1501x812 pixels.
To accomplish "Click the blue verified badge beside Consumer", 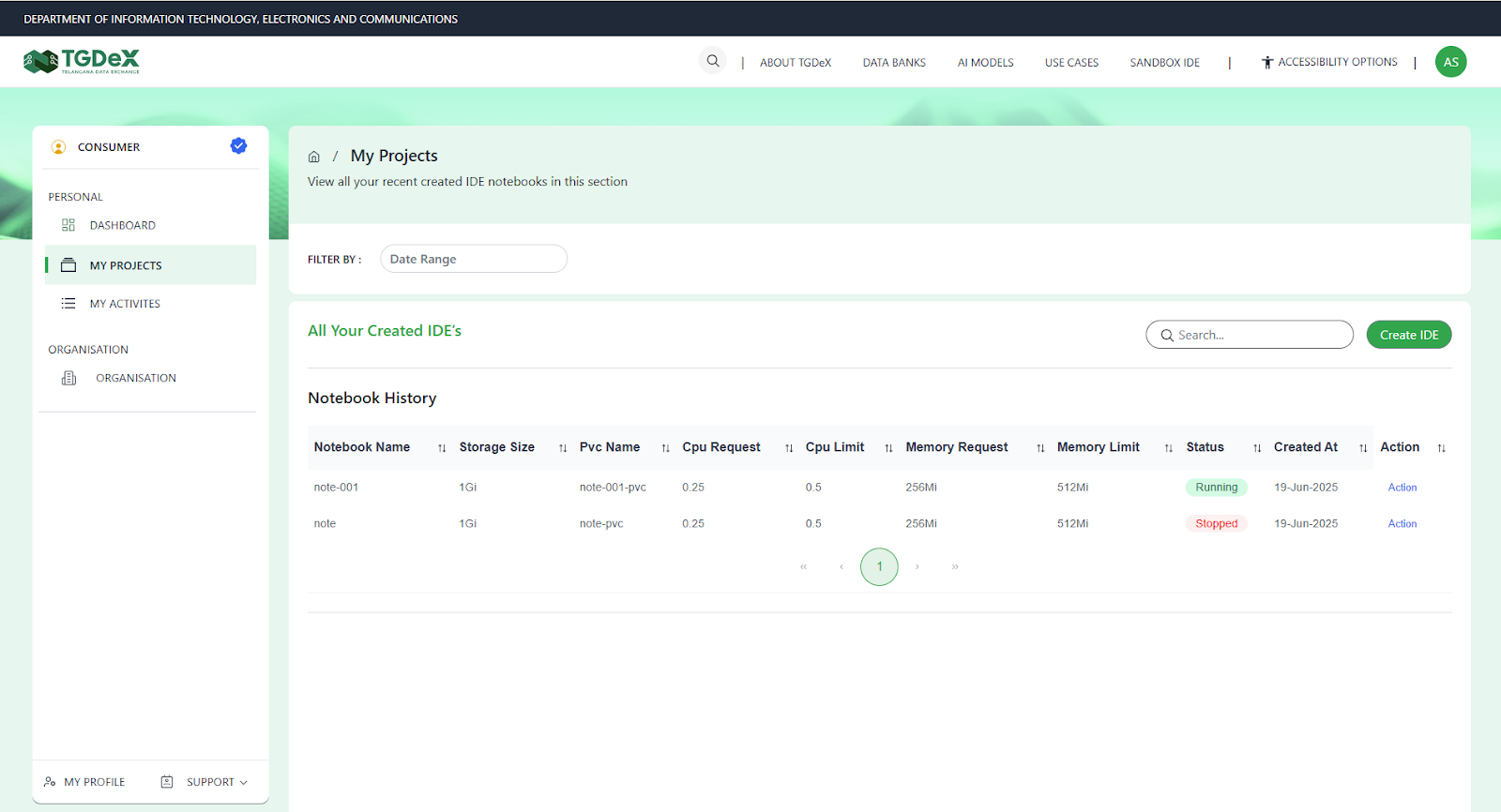I will pos(238,145).
